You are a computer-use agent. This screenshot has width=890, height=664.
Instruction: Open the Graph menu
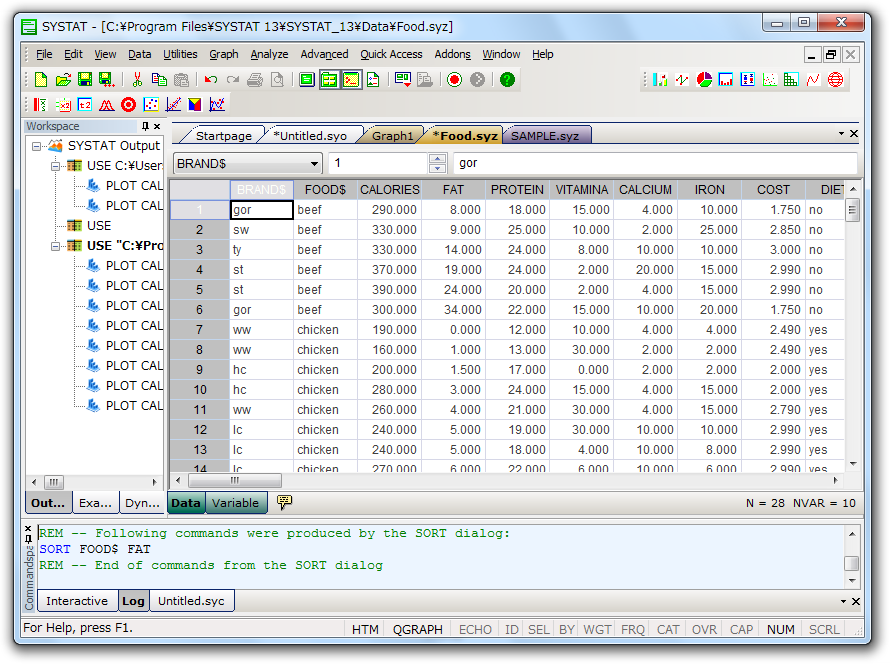tap(224, 54)
